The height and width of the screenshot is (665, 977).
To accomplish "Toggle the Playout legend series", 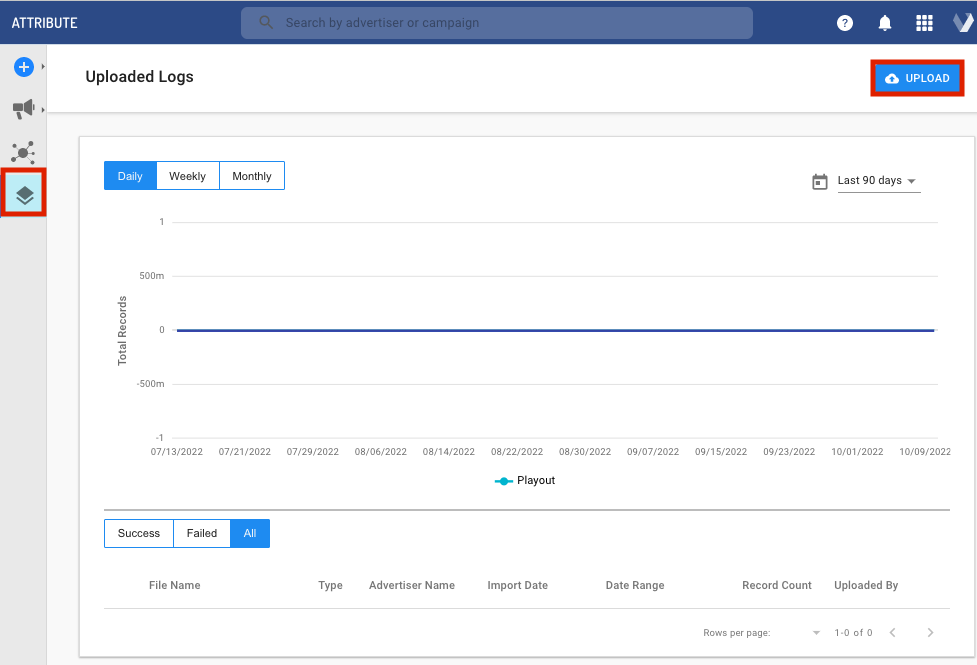I will (x=525, y=481).
